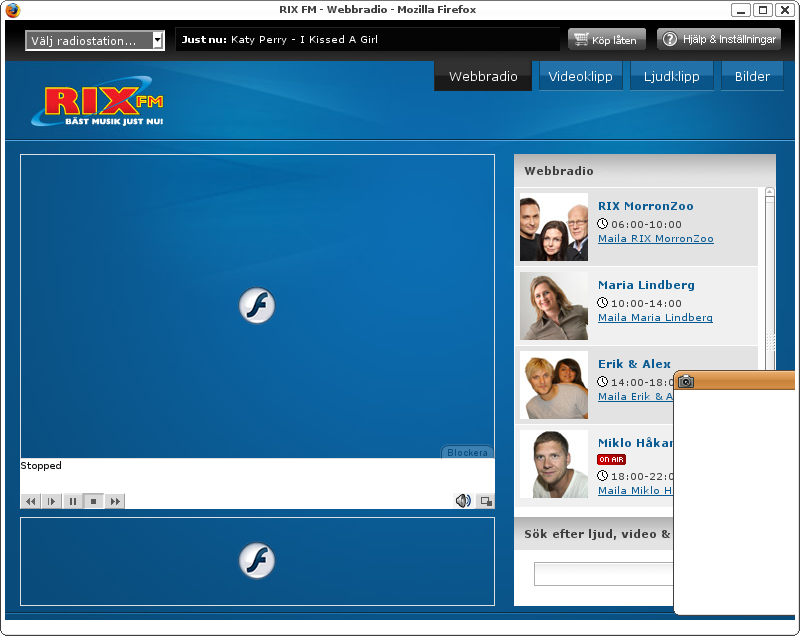The height and width of the screenshot is (636, 800).
Task: Click the stop button in the player
Action: 93,501
